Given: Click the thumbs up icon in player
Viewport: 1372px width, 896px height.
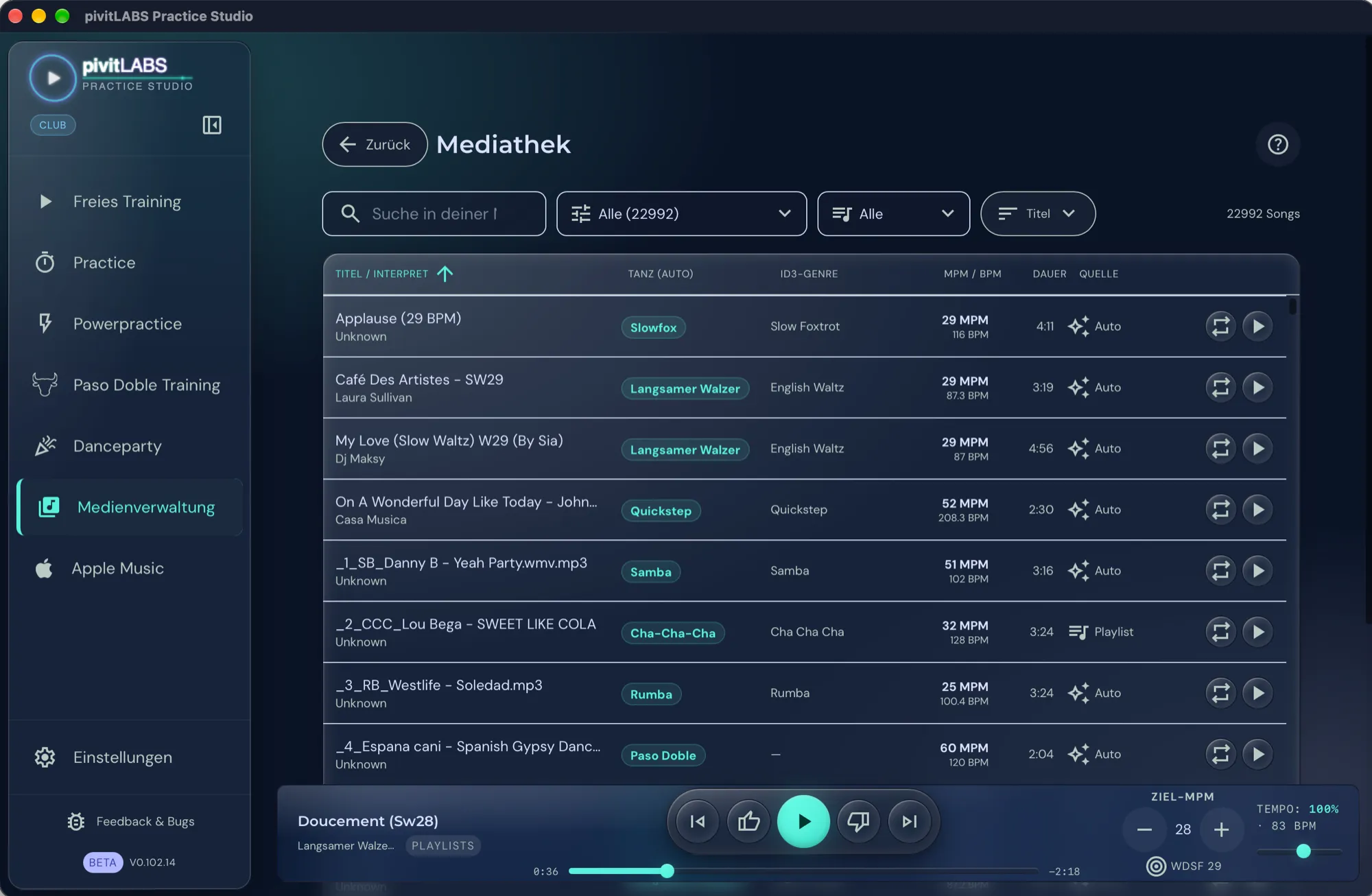Looking at the screenshot, I should pyautogui.click(x=748, y=821).
